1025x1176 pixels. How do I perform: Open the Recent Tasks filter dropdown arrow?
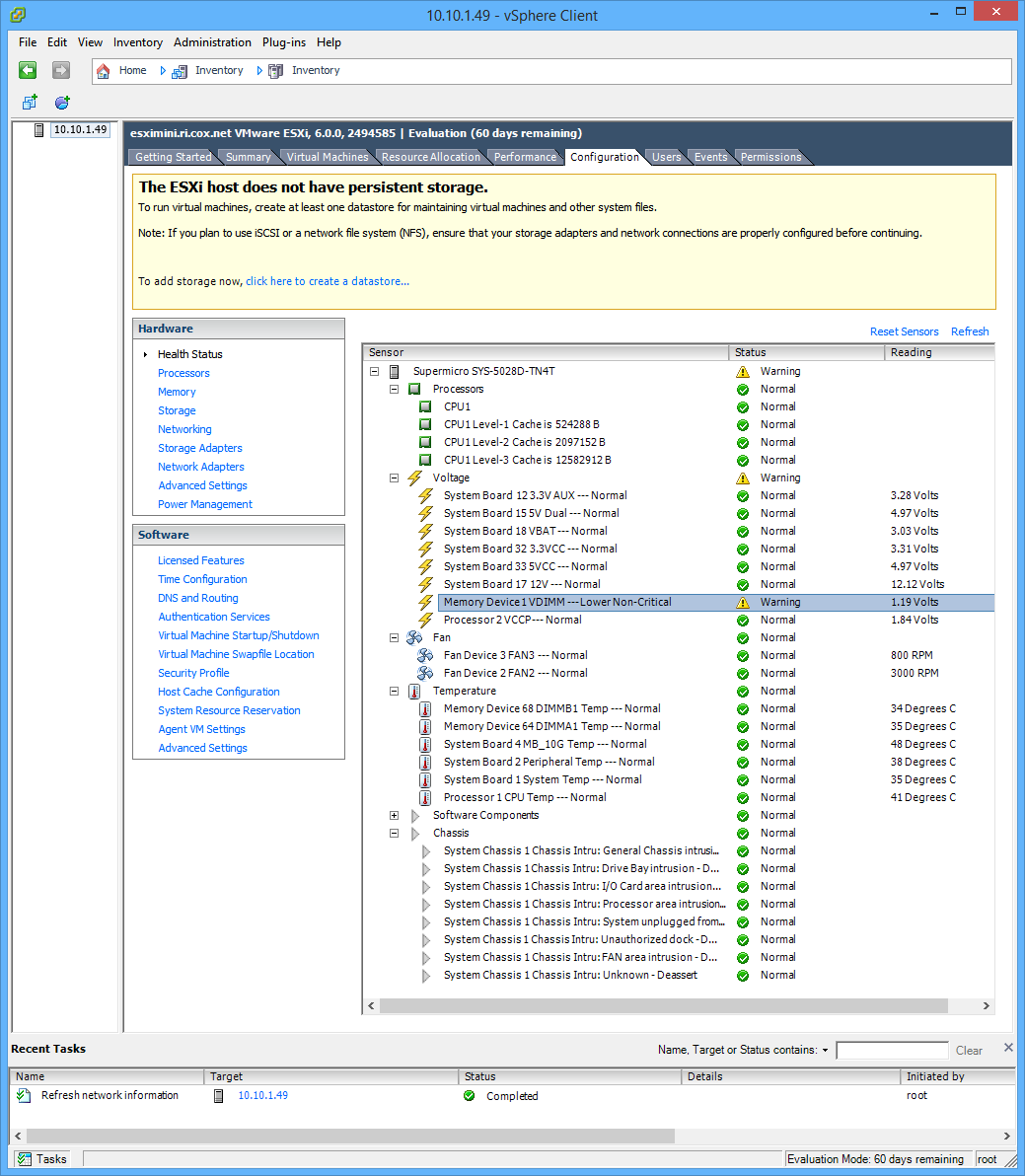tap(825, 1050)
